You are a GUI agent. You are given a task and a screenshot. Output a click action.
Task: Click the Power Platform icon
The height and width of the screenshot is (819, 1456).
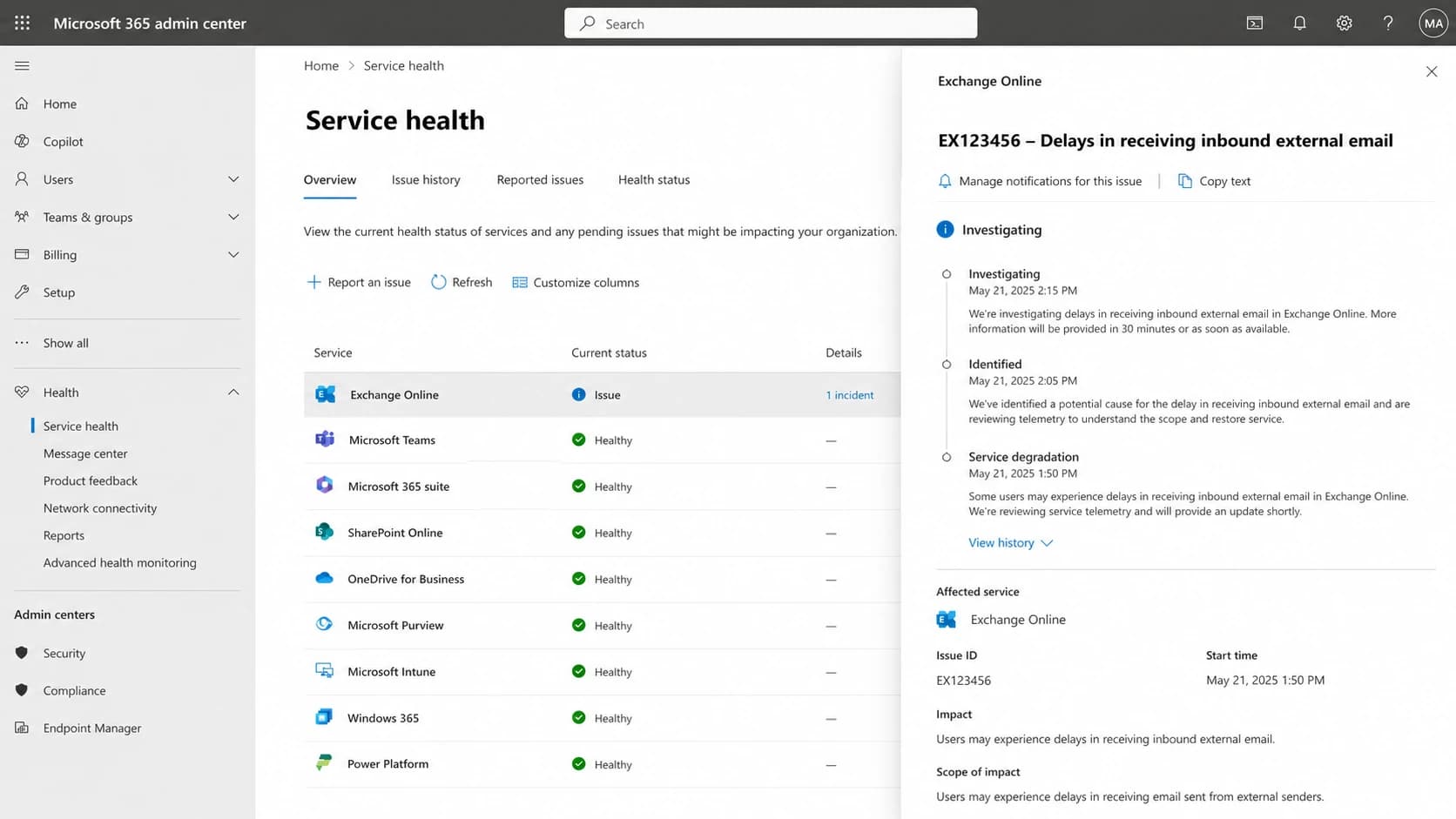coord(325,763)
